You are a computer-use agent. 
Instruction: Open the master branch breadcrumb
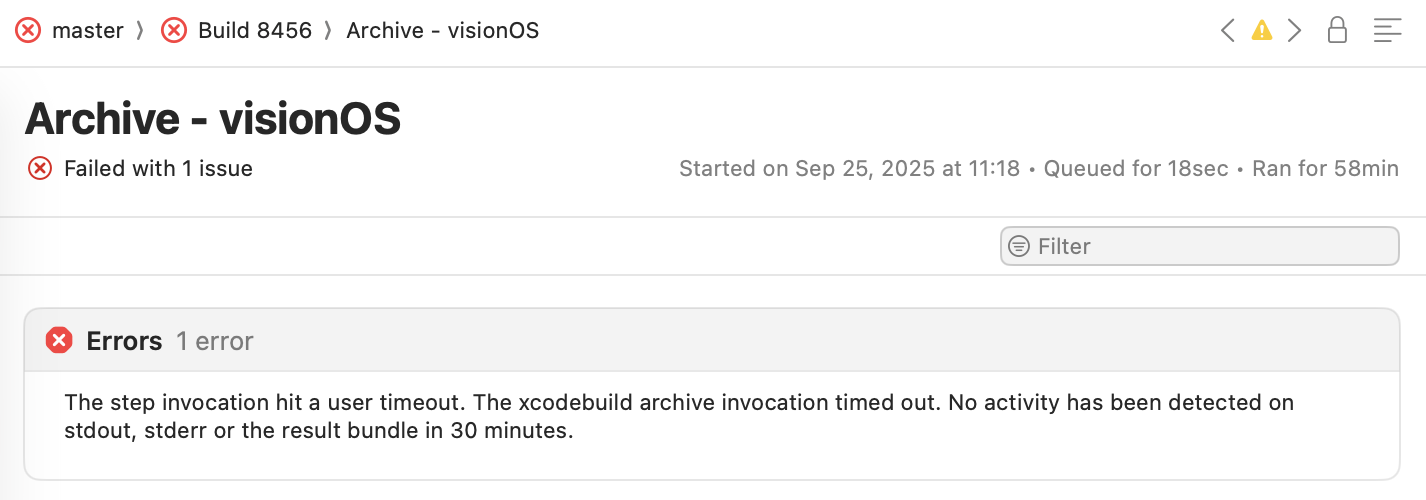click(87, 31)
